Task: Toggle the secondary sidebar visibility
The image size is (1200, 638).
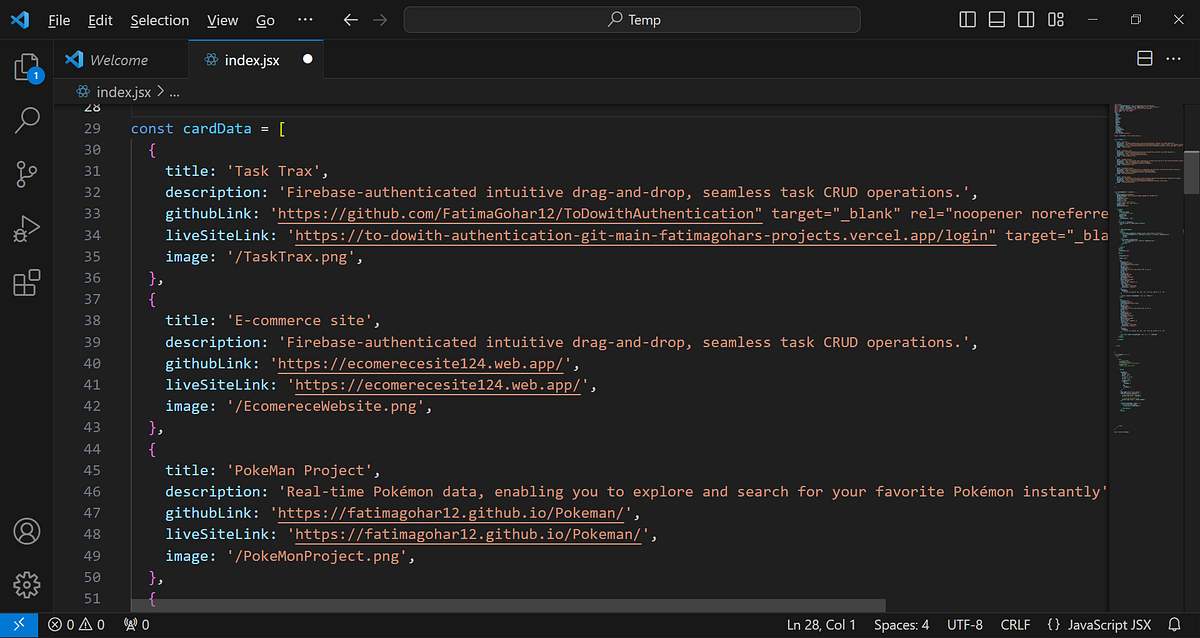Action: (1026, 18)
